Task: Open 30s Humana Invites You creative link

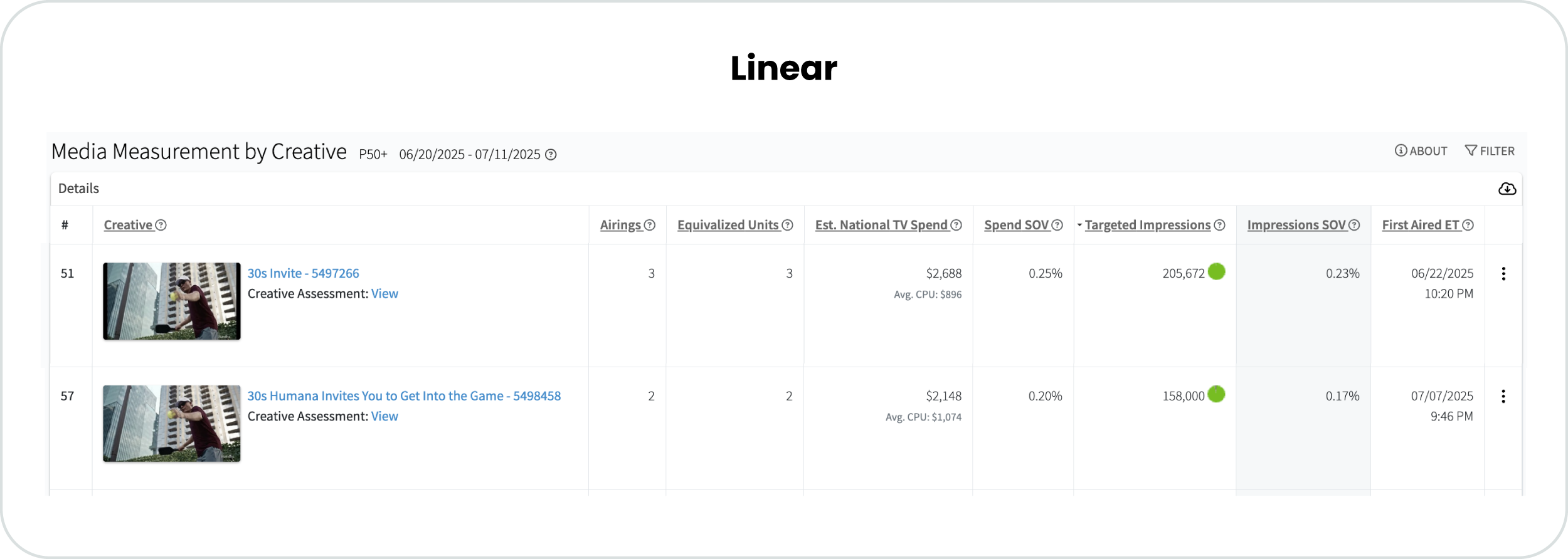Action: (x=404, y=396)
